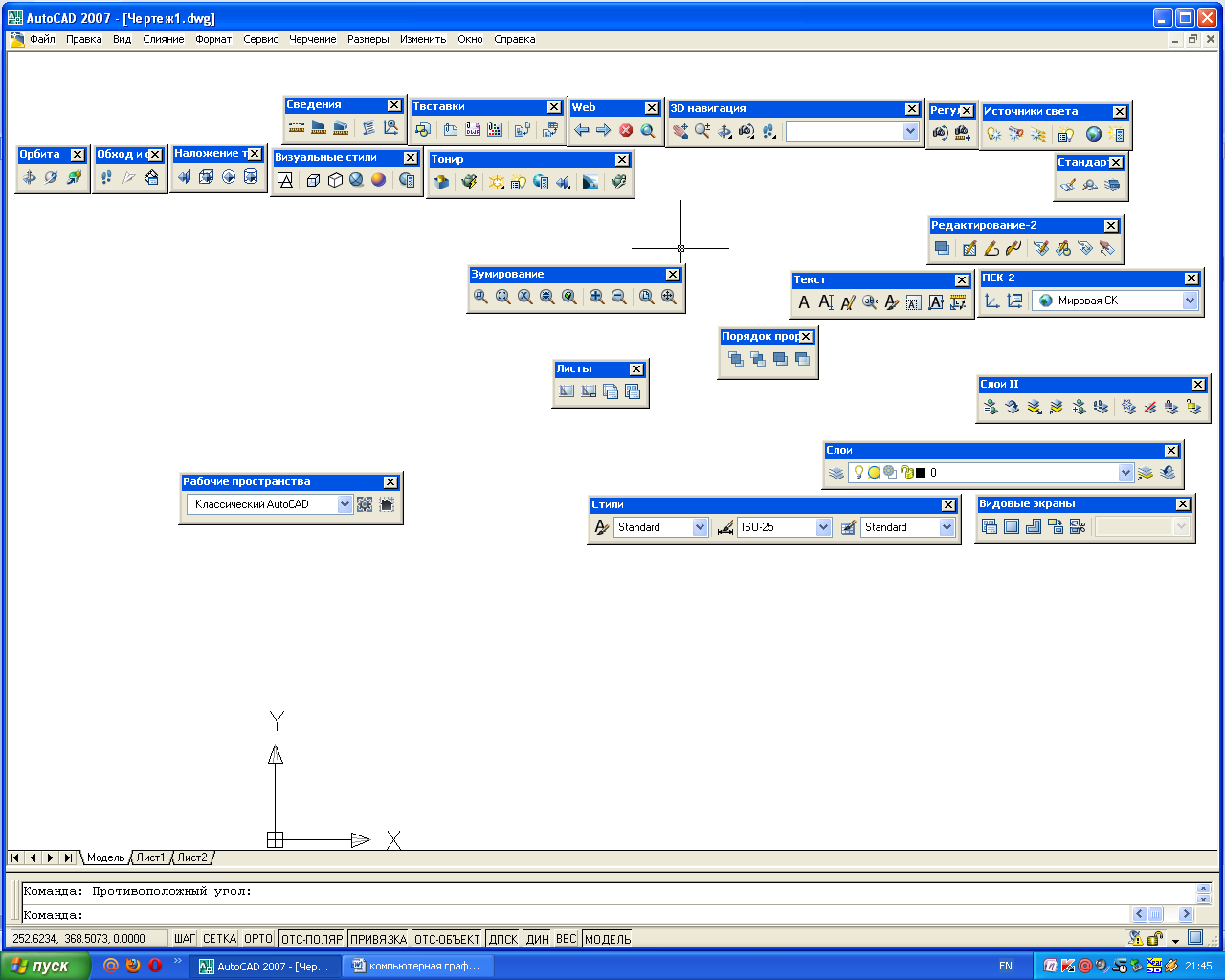Open the table style Standard dropdown in Стили
This screenshot has height=980, width=1225.
point(947,527)
